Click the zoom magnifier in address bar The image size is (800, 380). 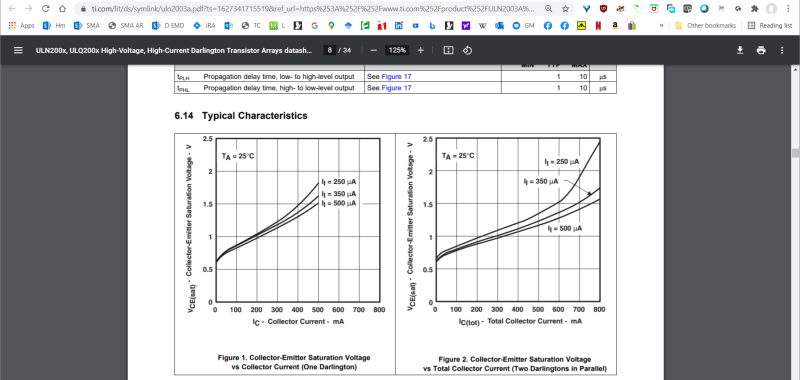(548, 9)
